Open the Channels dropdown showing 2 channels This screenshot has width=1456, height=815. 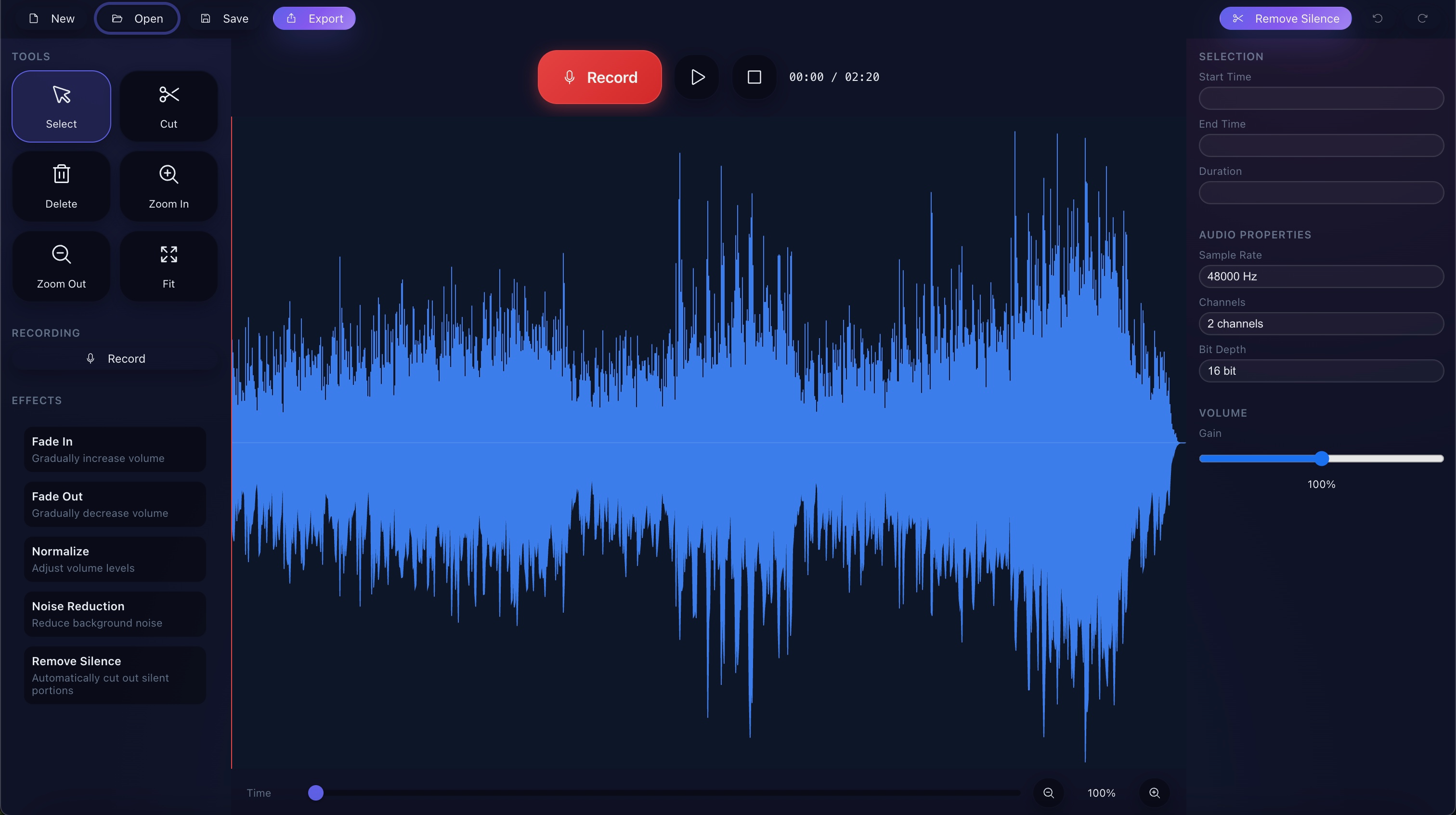tap(1321, 324)
